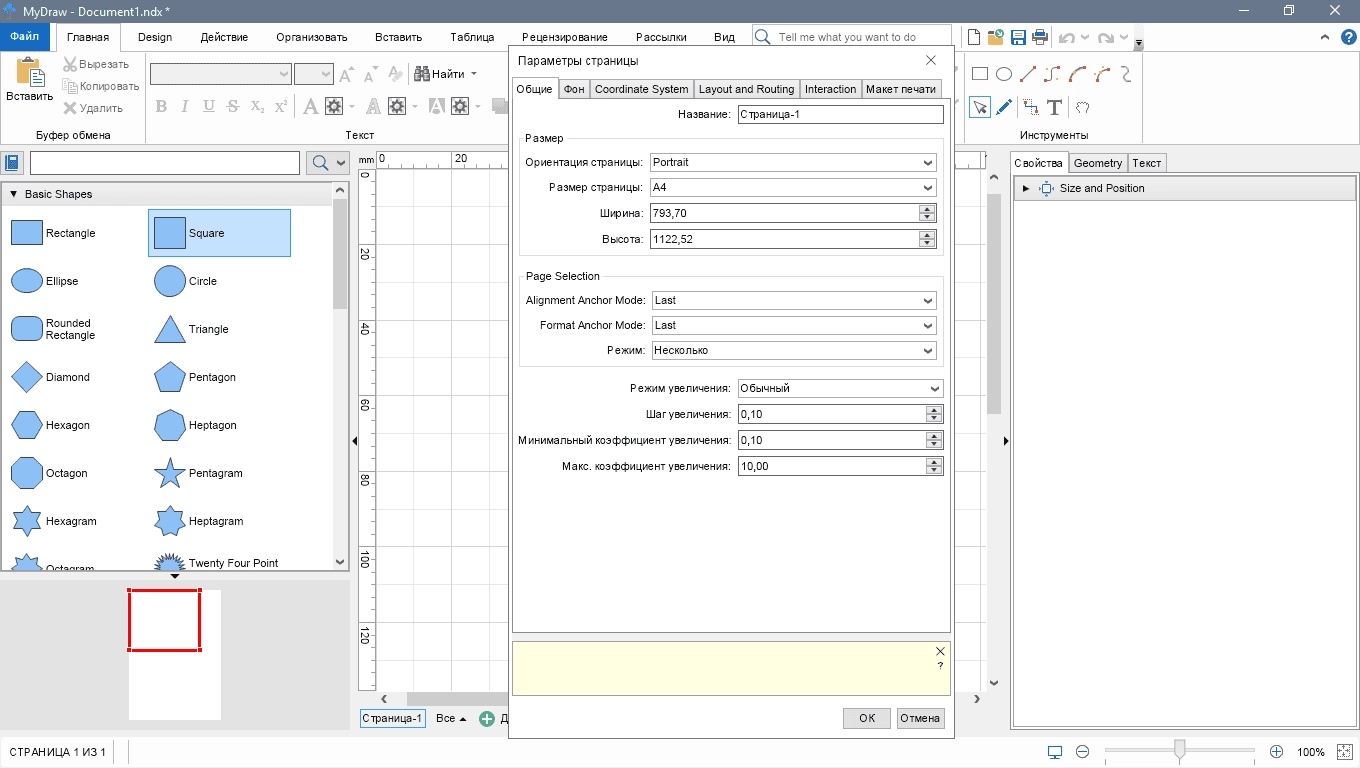Click the Шаг увеличения stepper arrows
1360x768 pixels.
[935, 414]
